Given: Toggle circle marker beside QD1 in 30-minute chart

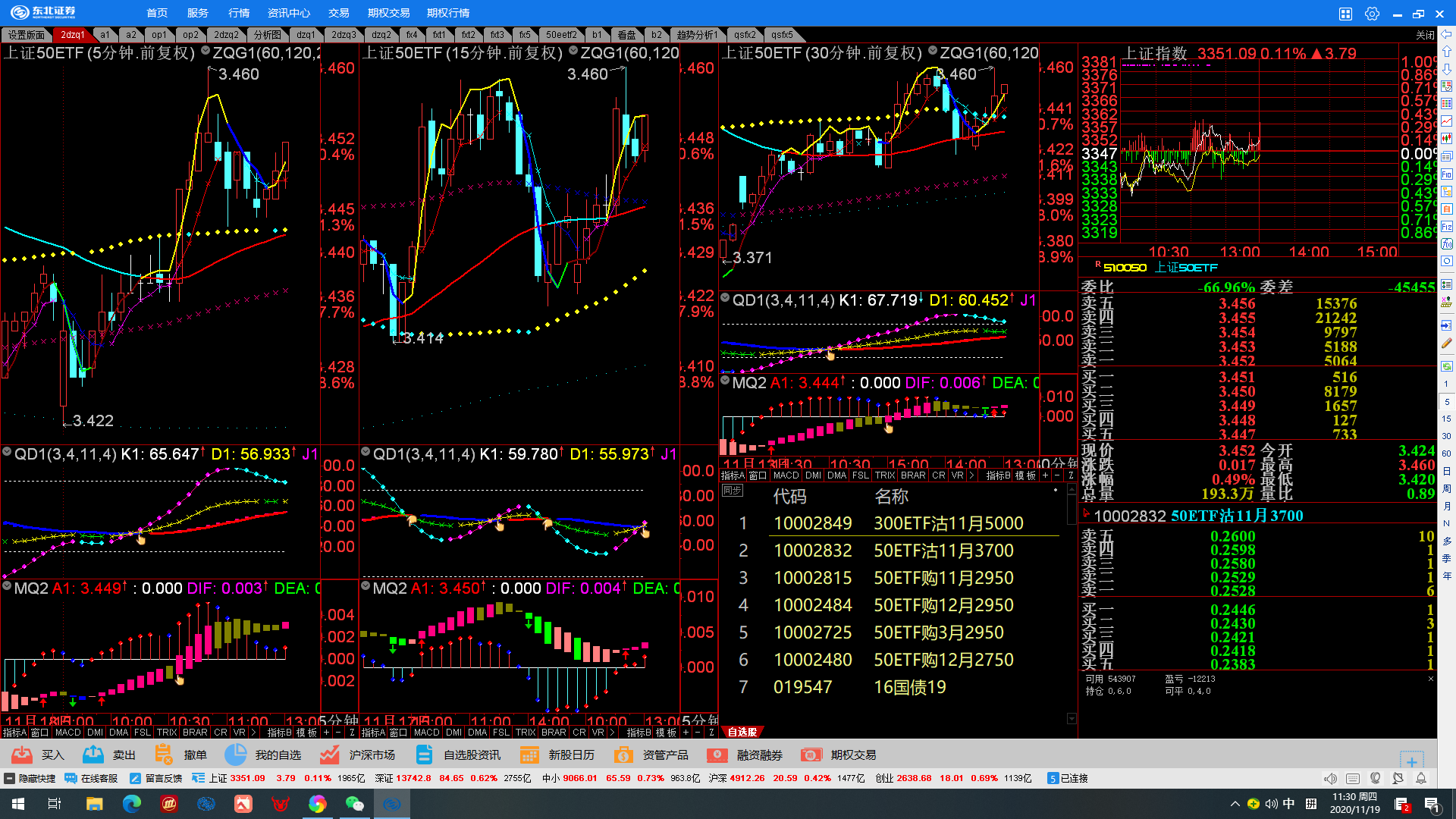Looking at the screenshot, I should tap(725, 299).
